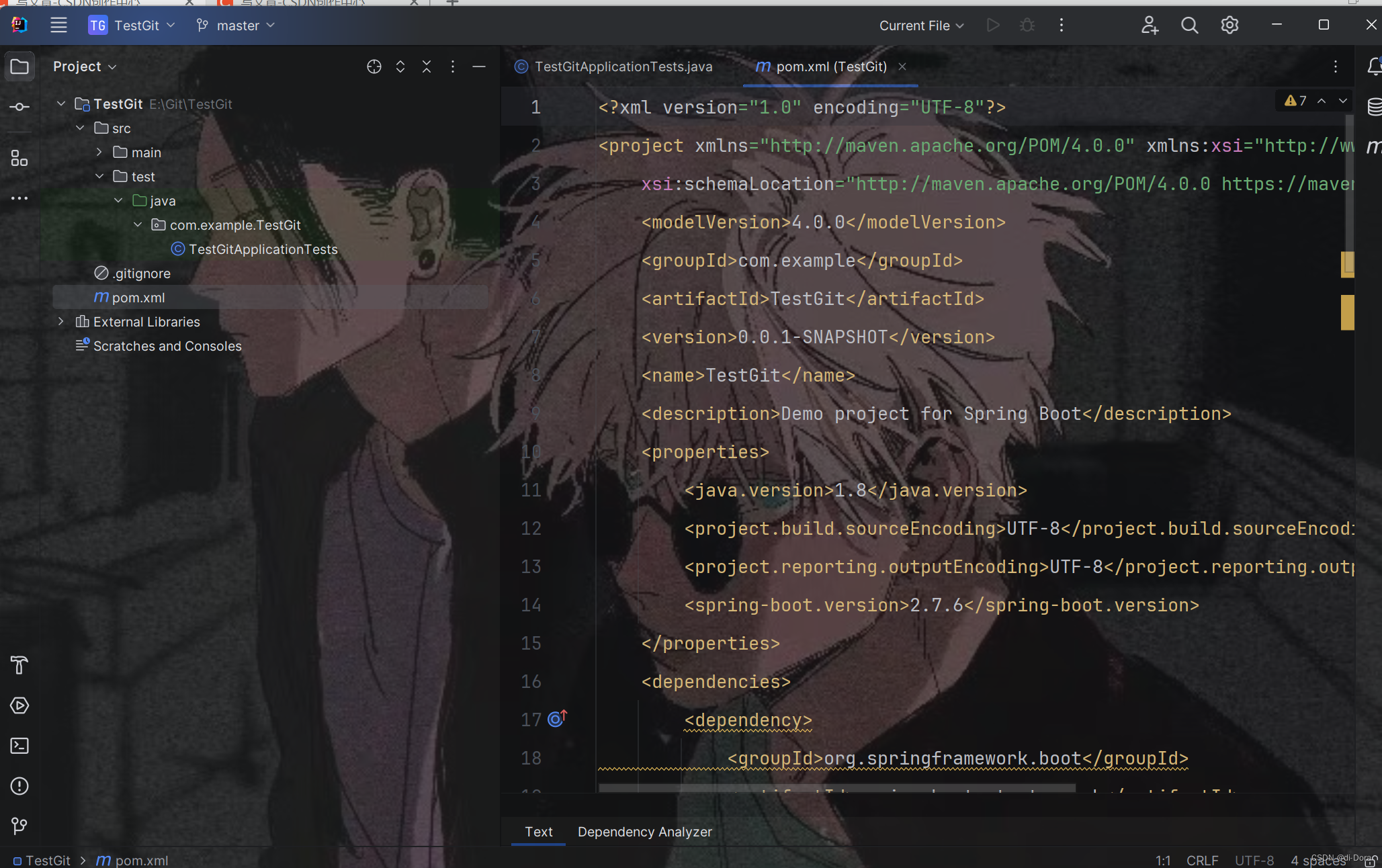The image size is (1382, 868).
Task: Open the Project tool window icon
Action: tap(19, 67)
